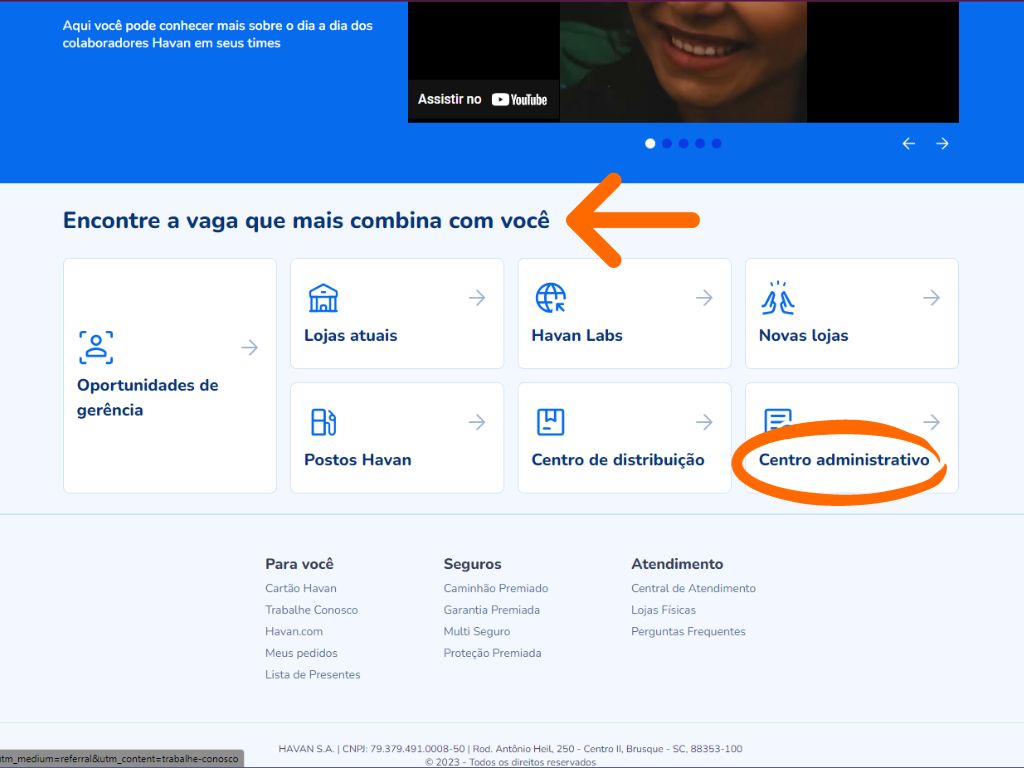Open Meus pedidos footer link
The width and height of the screenshot is (1024, 768).
point(301,653)
